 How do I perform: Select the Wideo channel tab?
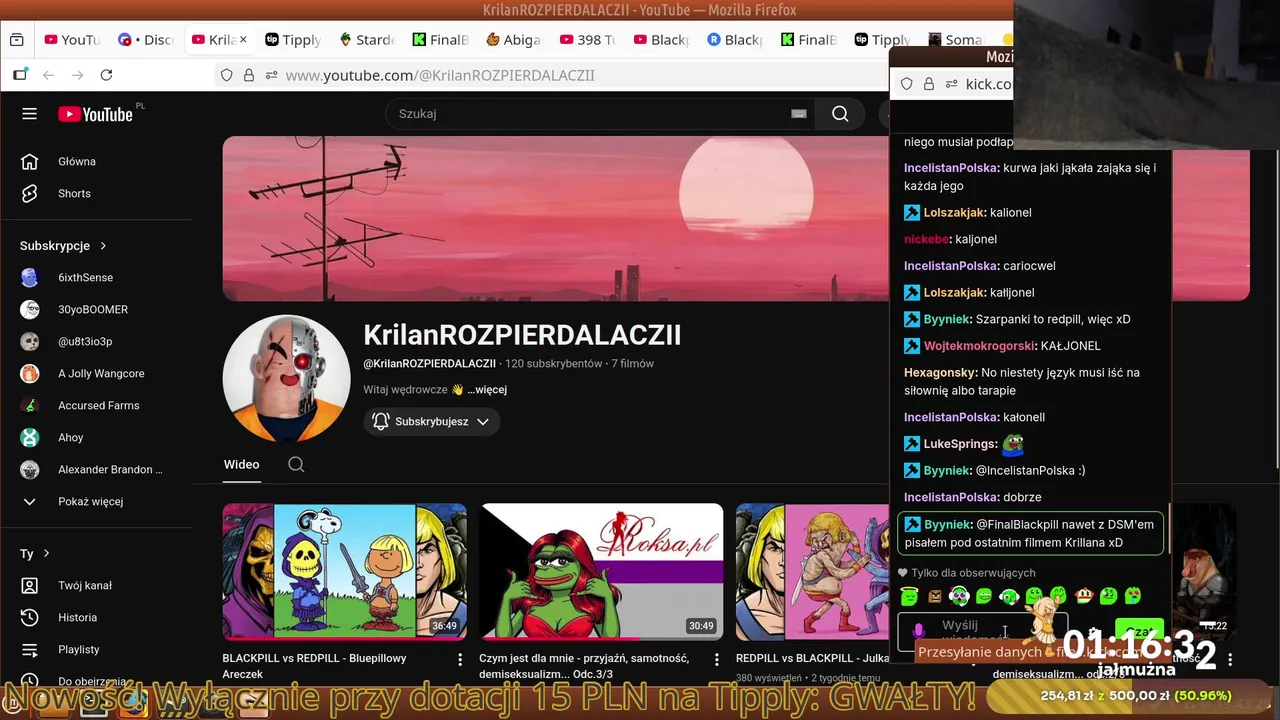tap(241, 464)
